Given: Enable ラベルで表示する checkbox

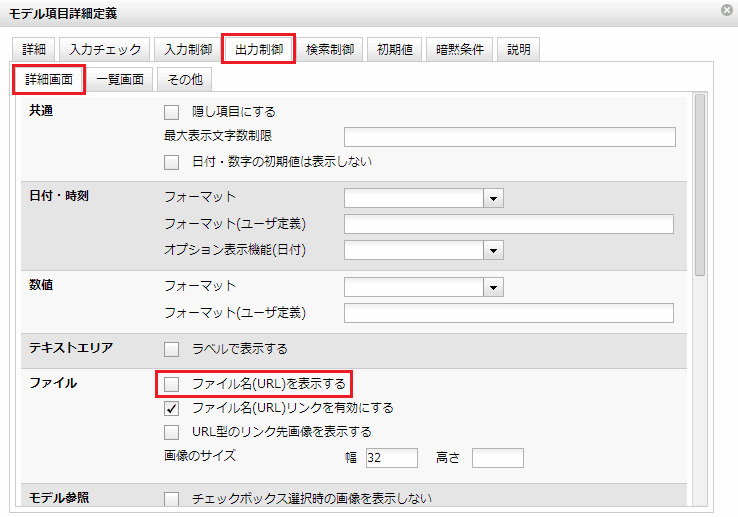Looking at the screenshot, I should point(171,349).
